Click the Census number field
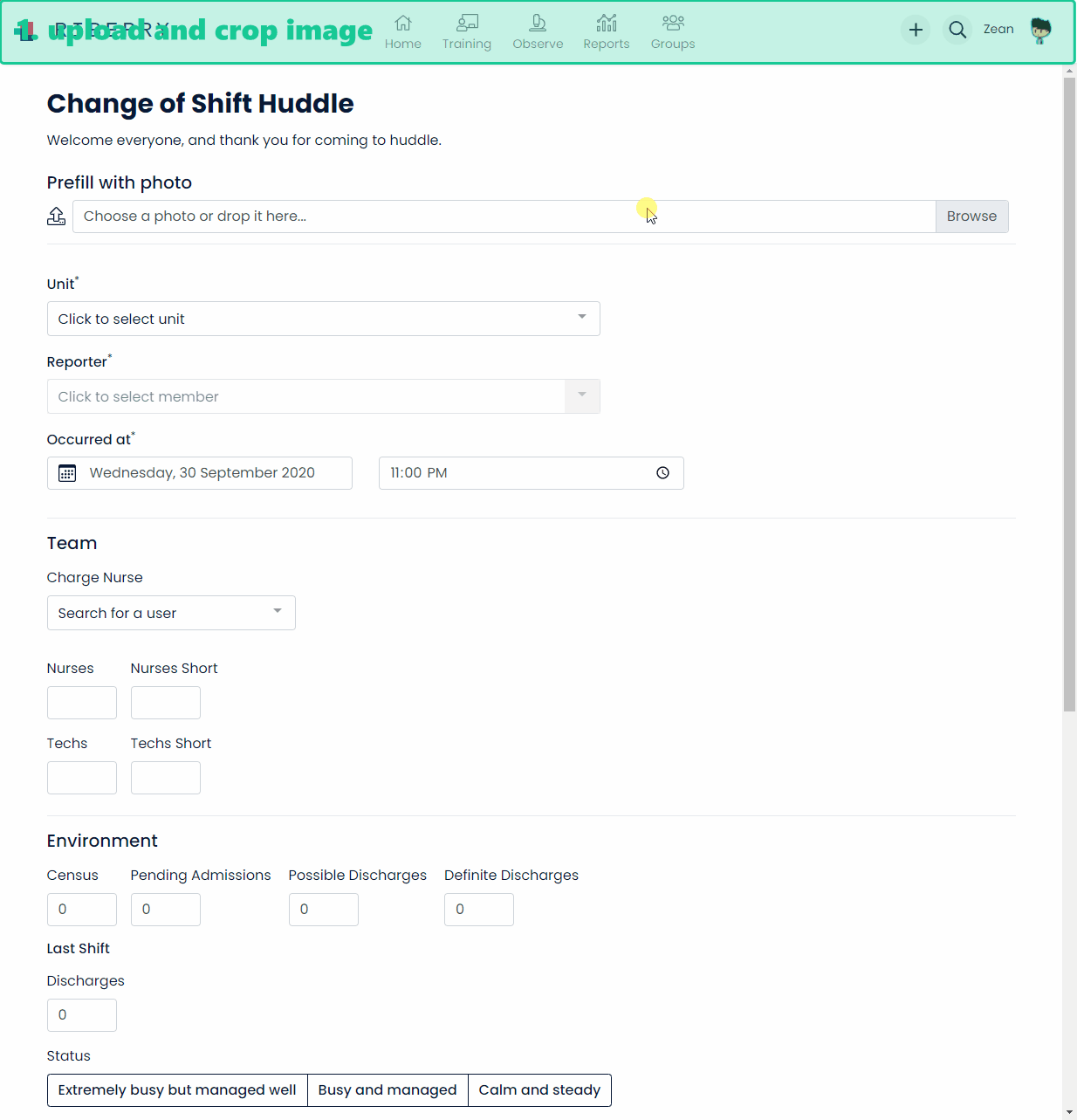 click(x=82, y=910)
